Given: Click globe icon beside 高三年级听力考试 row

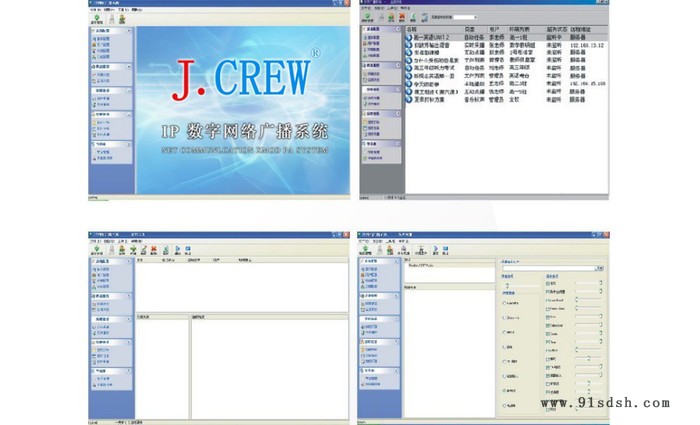Looking at the screenshot, I should [409, 68].
